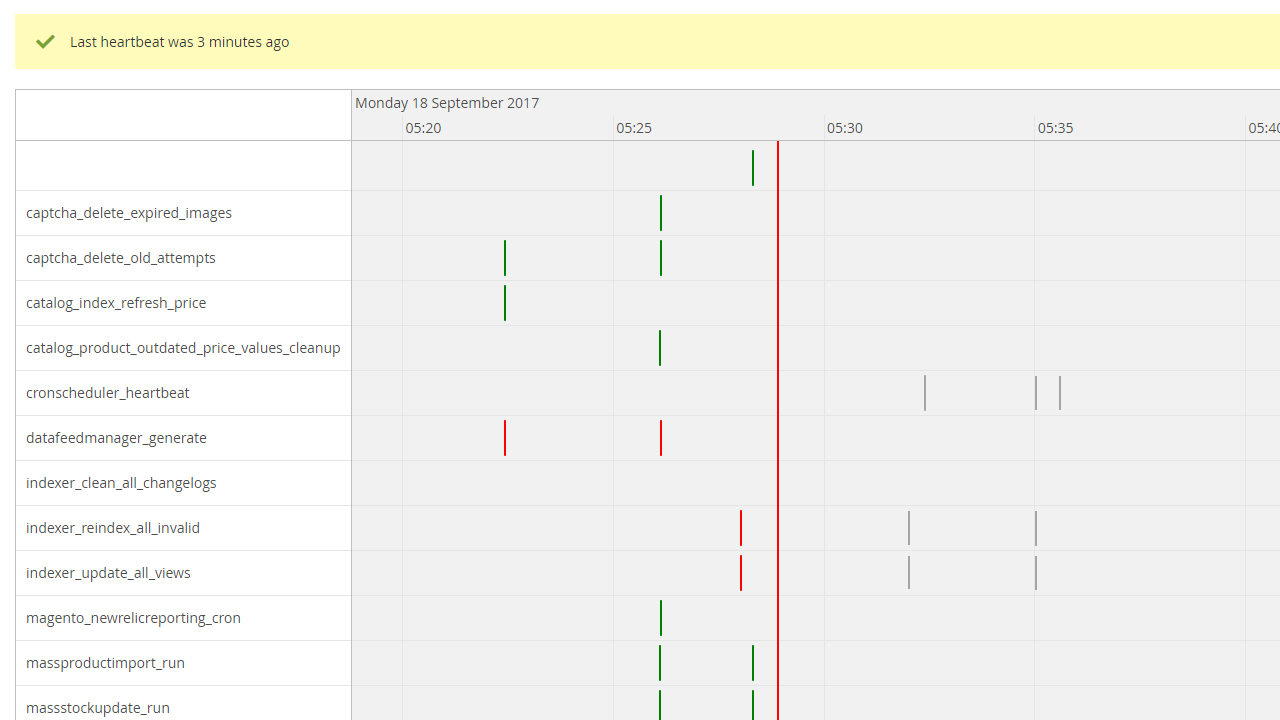Select the green run of captcha_delete_expired_images

pos(660,213)
